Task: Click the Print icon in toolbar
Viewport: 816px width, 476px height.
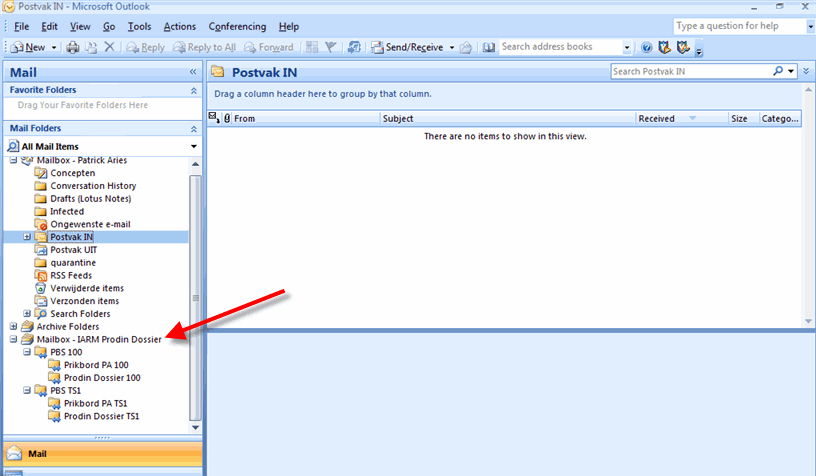Action: tap(73, 47)
